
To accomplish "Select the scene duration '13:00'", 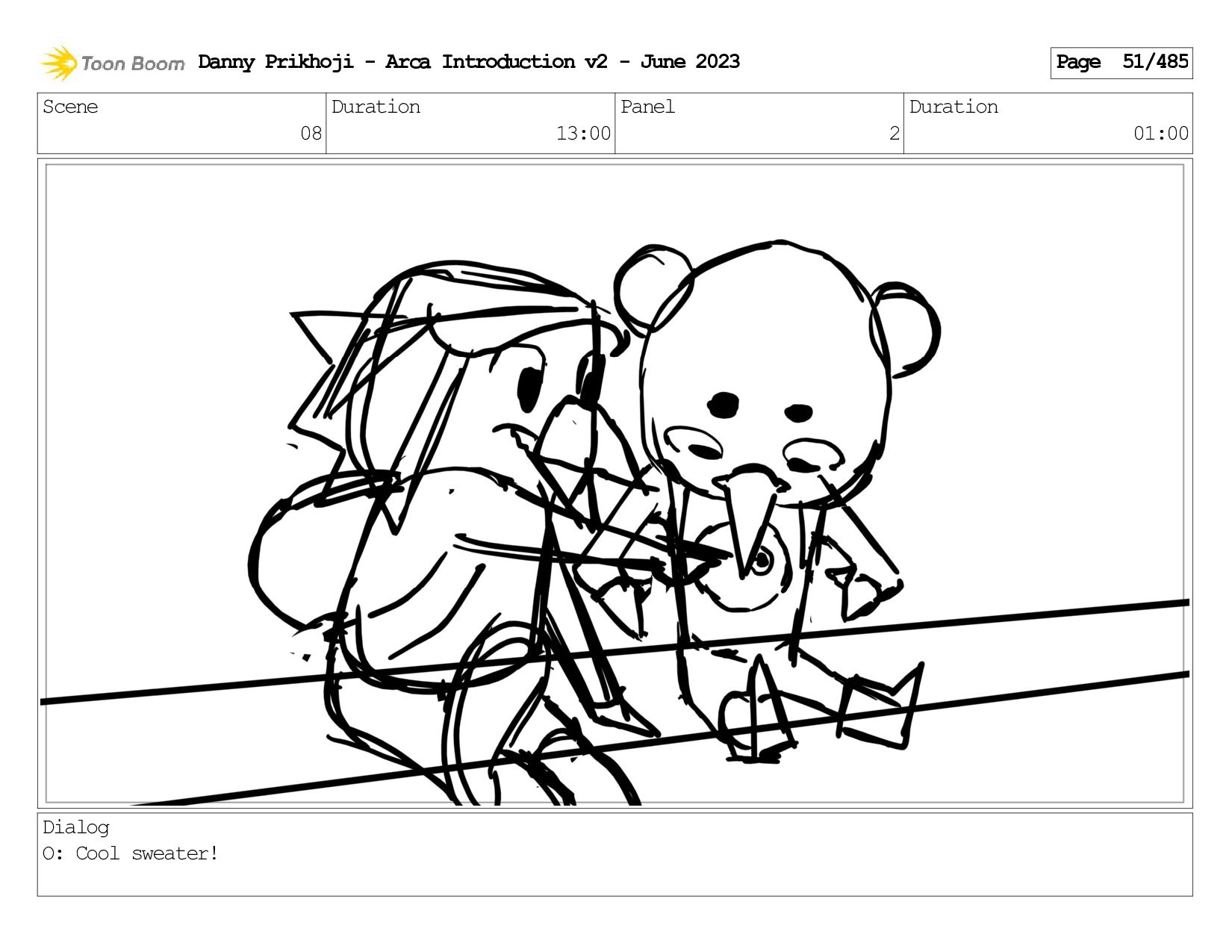I will (x=583, y=134).
